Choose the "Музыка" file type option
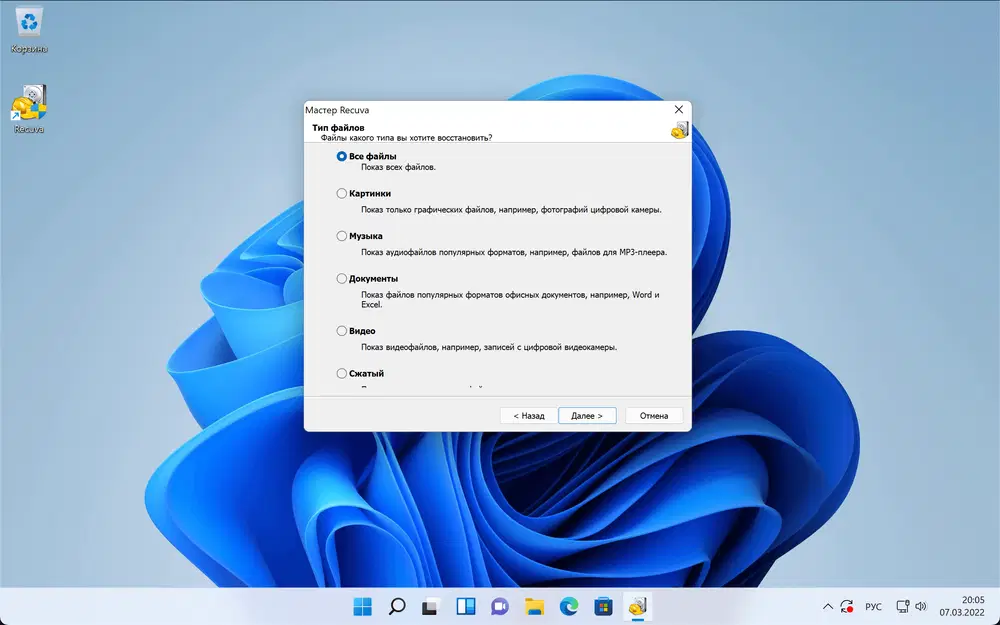Screen dimensions: 1000x625 342,236
